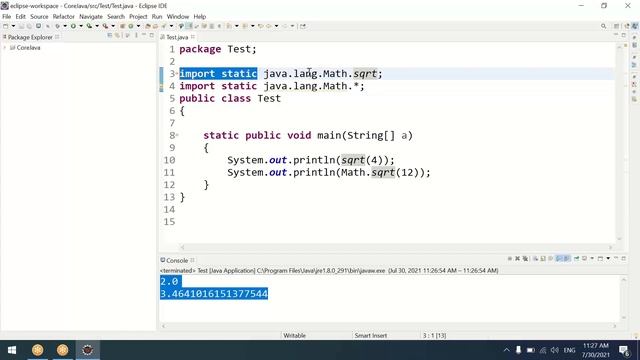Screen dimensions: 640x360
Task: Collapse the main method fold on line 8
Action: [x=177, y=135]
